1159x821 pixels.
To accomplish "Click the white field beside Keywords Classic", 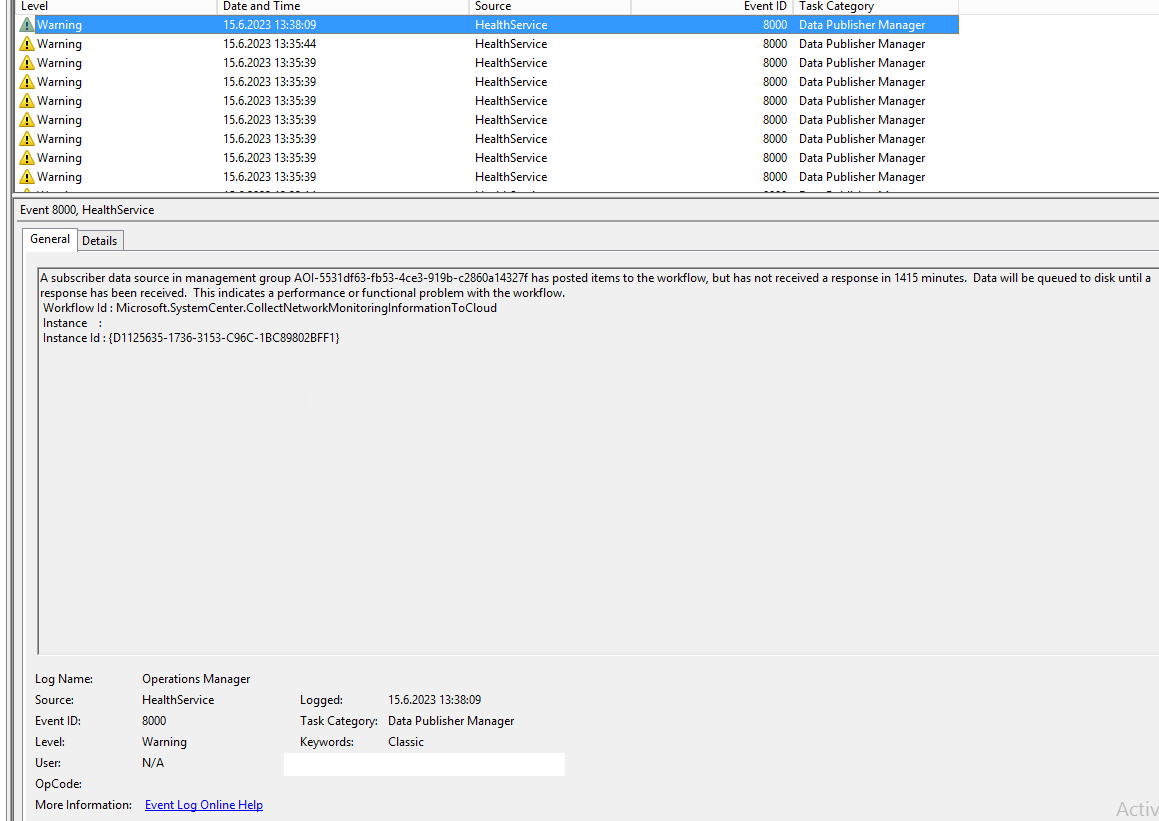I will 424,763.
